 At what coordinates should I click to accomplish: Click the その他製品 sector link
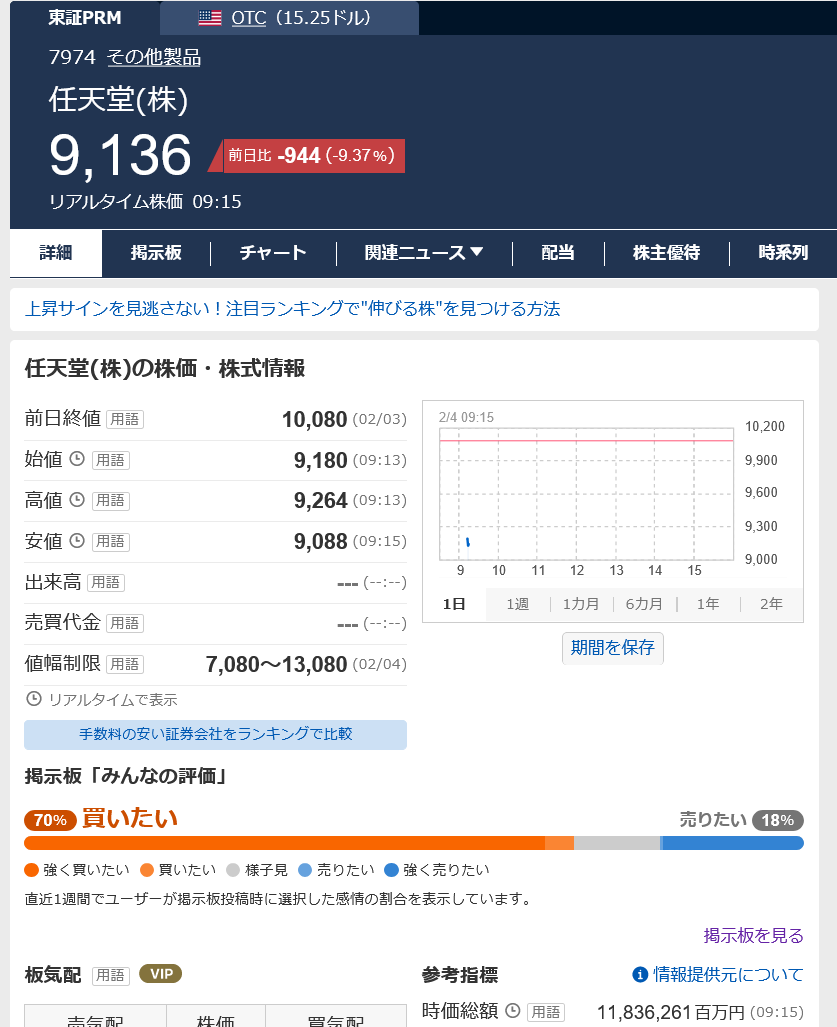click(x=154, y=58)
